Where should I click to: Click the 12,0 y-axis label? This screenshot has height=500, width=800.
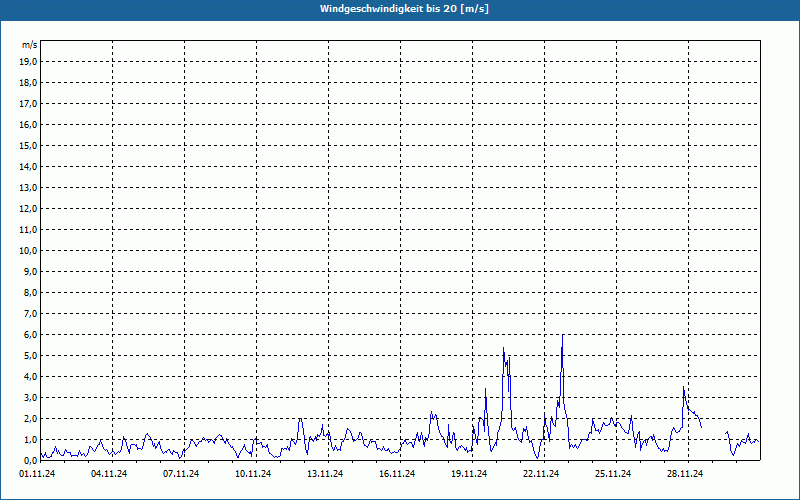[x=29, y=209]
